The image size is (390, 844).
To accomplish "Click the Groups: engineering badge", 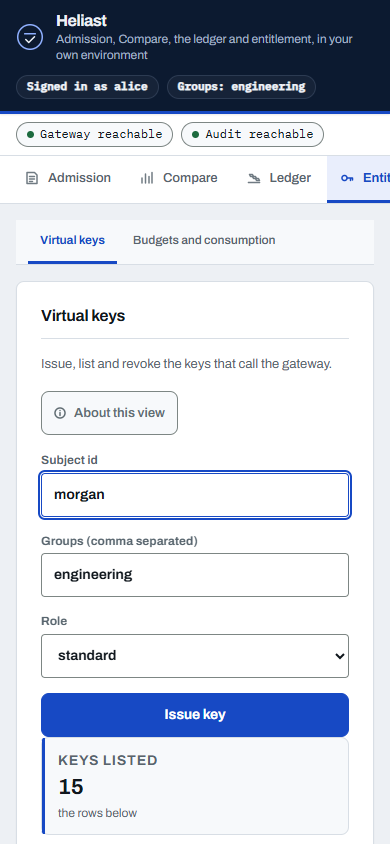I will pyautogui.click(x=241, y=87).
